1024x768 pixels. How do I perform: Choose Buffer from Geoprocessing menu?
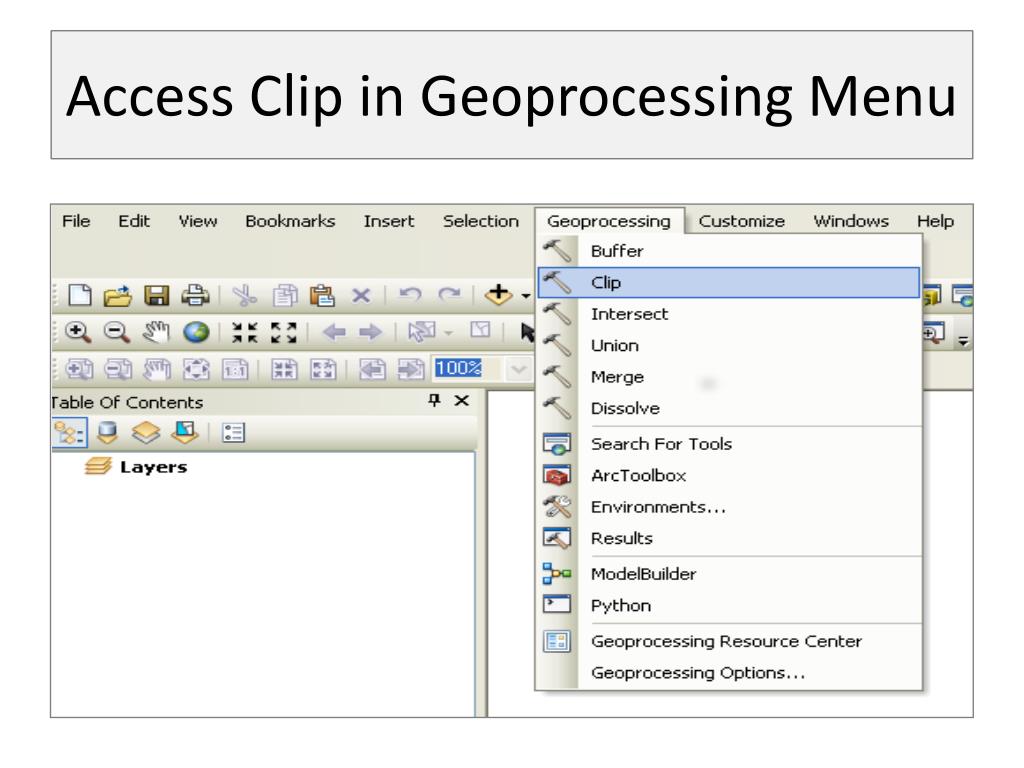tap(729, 251)
